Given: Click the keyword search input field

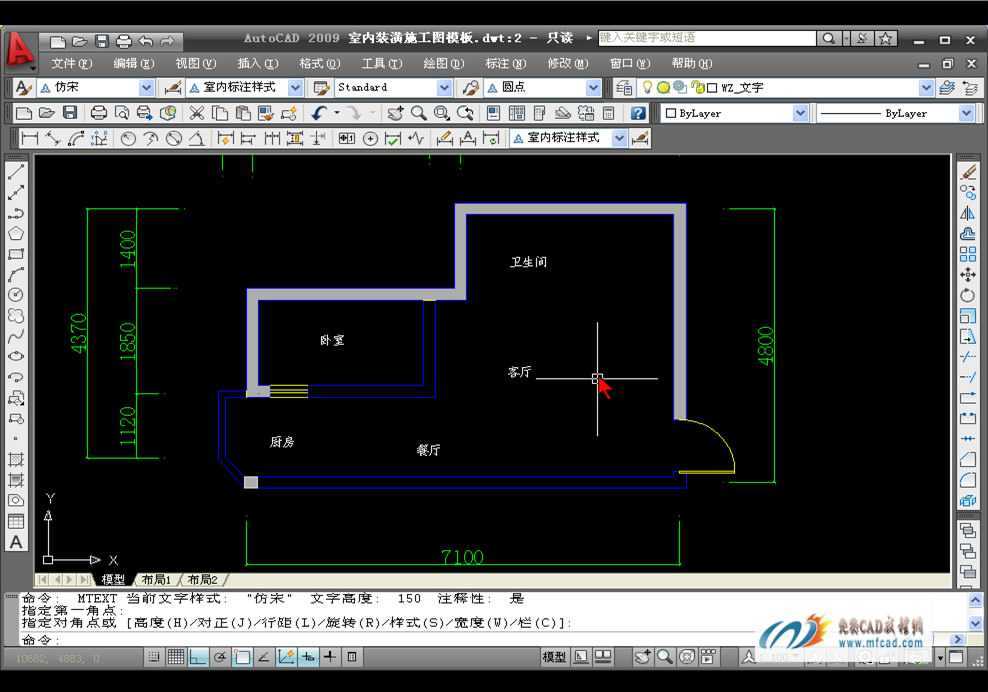Looking at the screenshot, I should point(707,38).
